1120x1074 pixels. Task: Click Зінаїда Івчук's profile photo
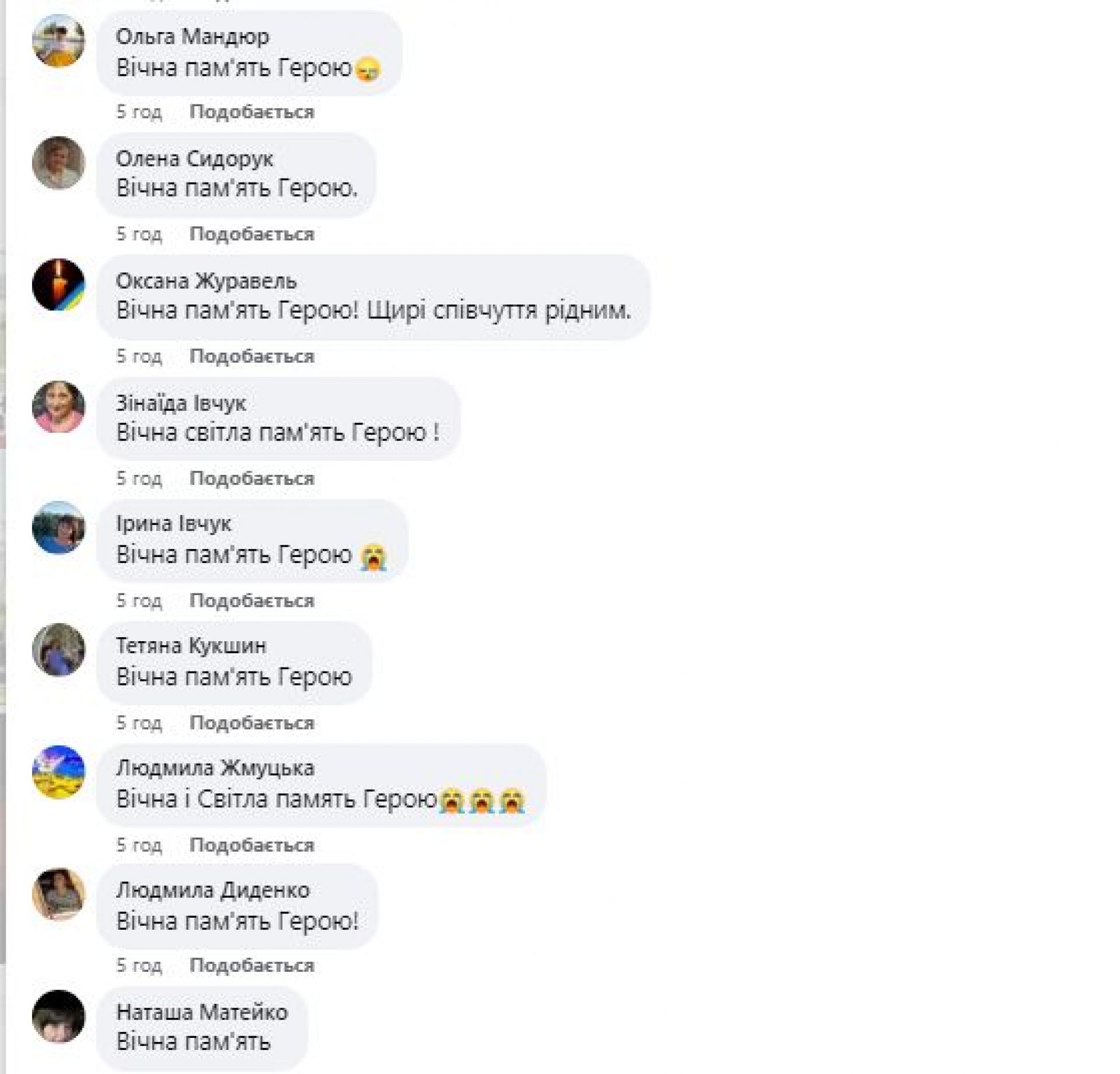tap(58, 407)
